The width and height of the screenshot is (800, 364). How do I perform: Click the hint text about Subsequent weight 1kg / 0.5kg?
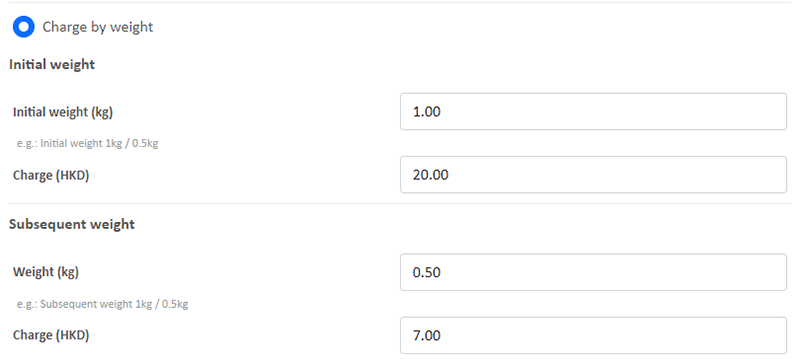(x=103, y=304)
